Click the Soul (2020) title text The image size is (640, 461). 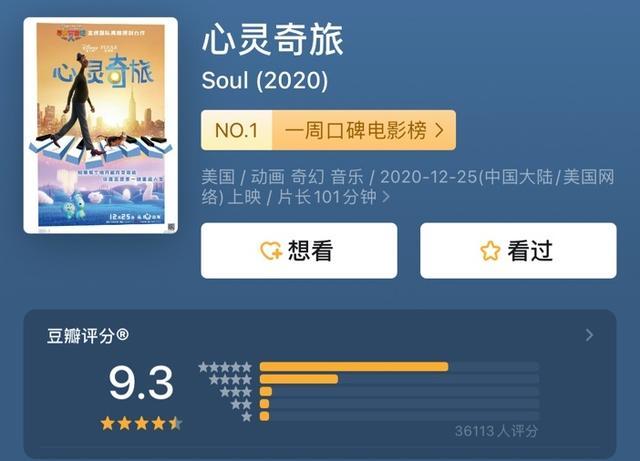(x=264, y=80)
